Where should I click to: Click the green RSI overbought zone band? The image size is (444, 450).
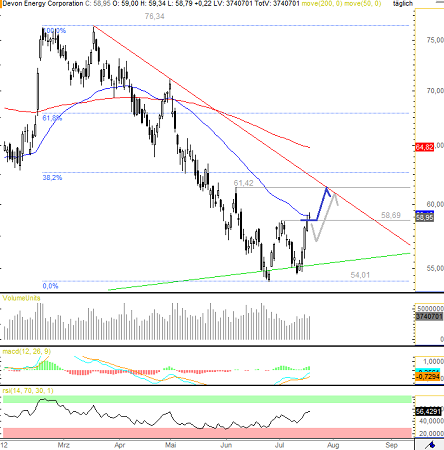pos(207,399)
